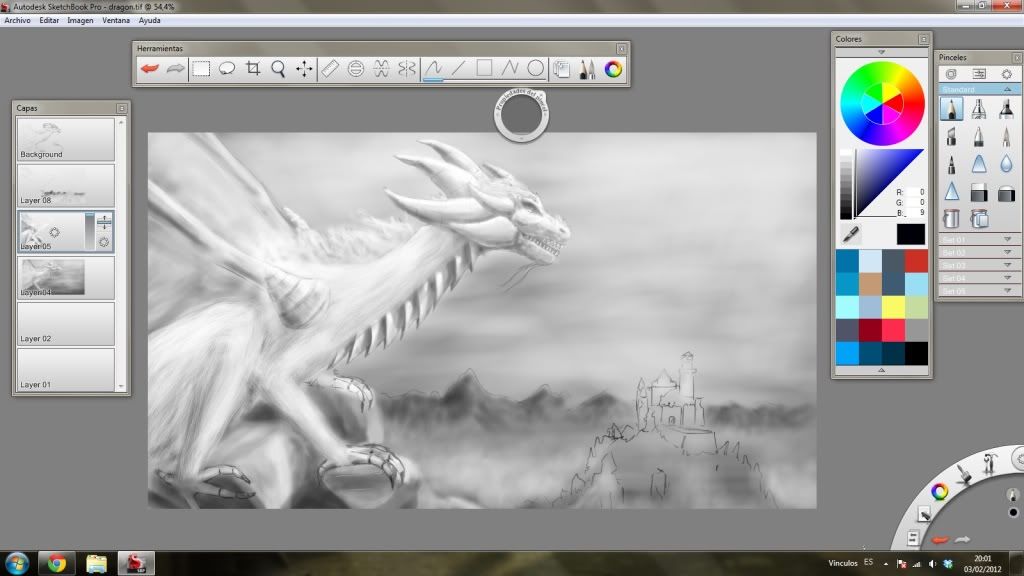Collapse the Colores panel top arrow
Viewport: 1024px width, 576px height.
[x=882, y=52]
